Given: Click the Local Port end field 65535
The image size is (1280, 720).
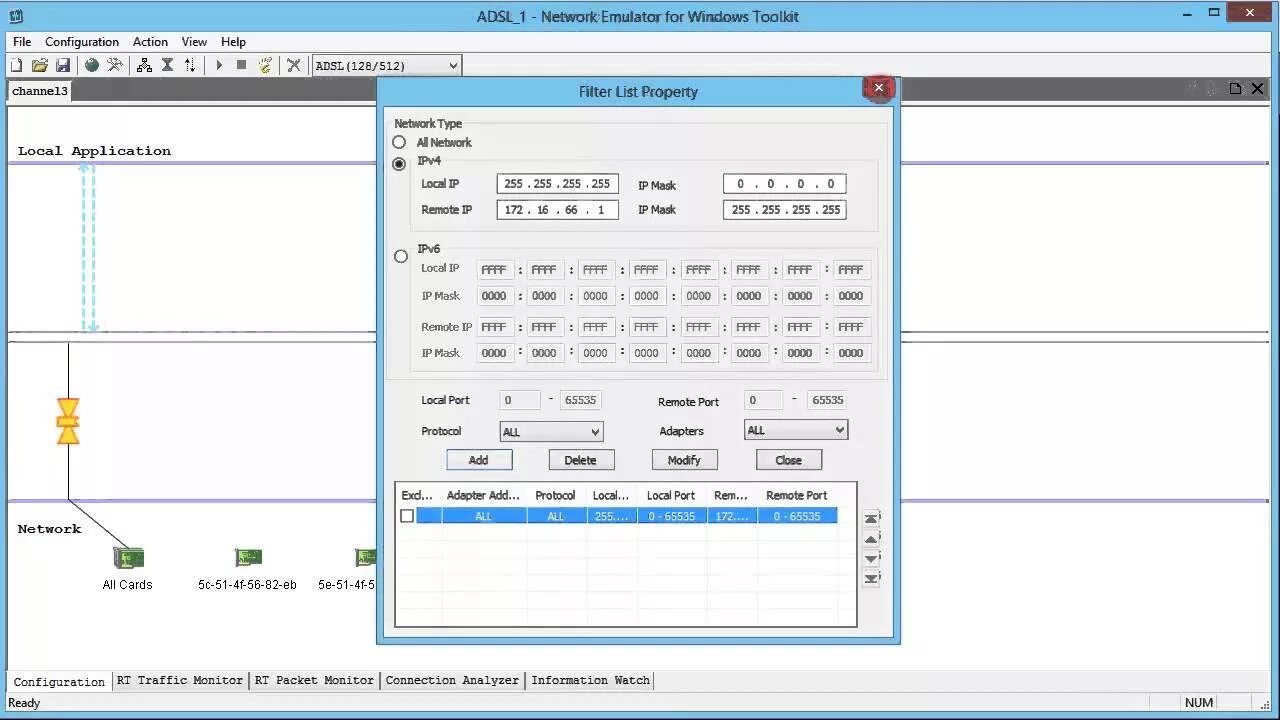Looking at the screenshot, I should click(x=580, y=400).
